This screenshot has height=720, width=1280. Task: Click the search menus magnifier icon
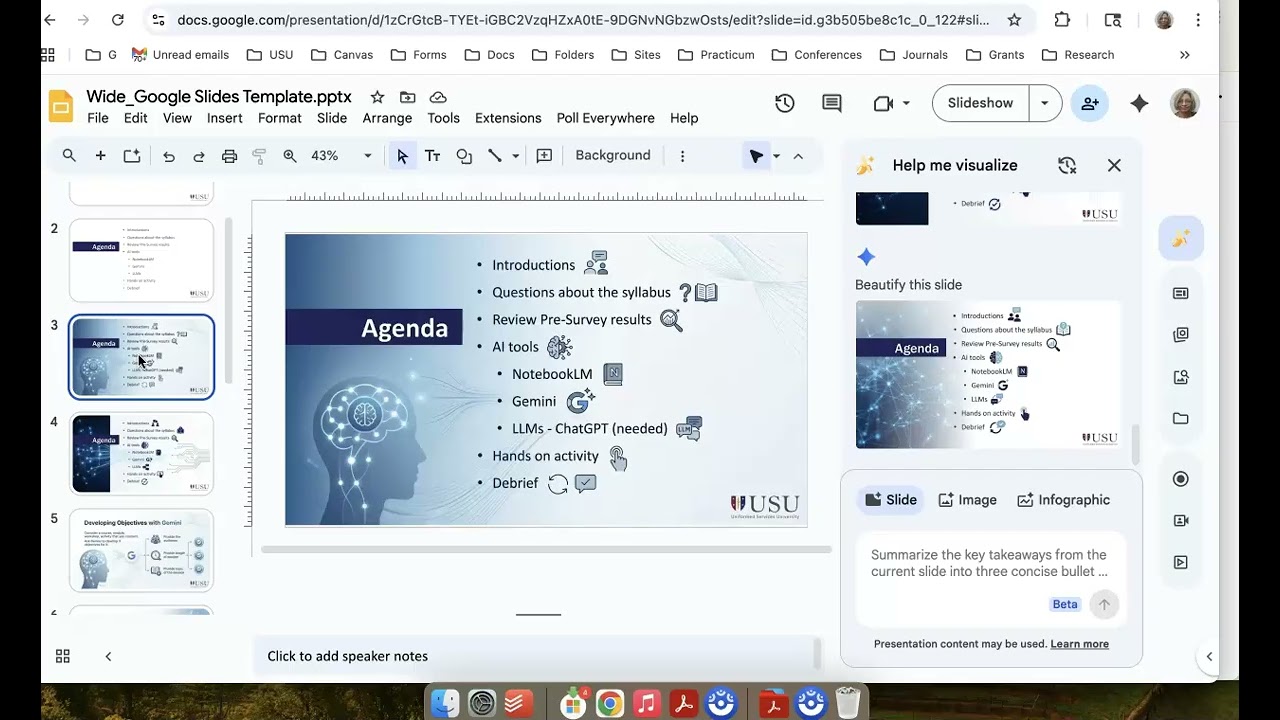pos(69,156)
